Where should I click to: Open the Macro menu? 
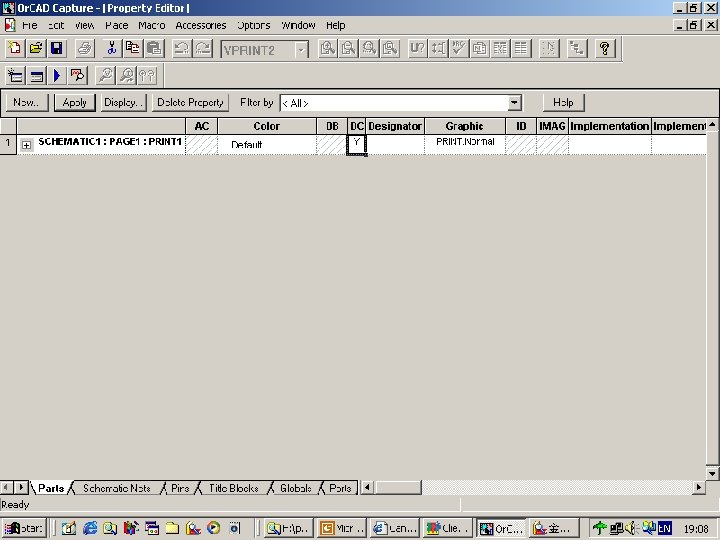[152, 25]
